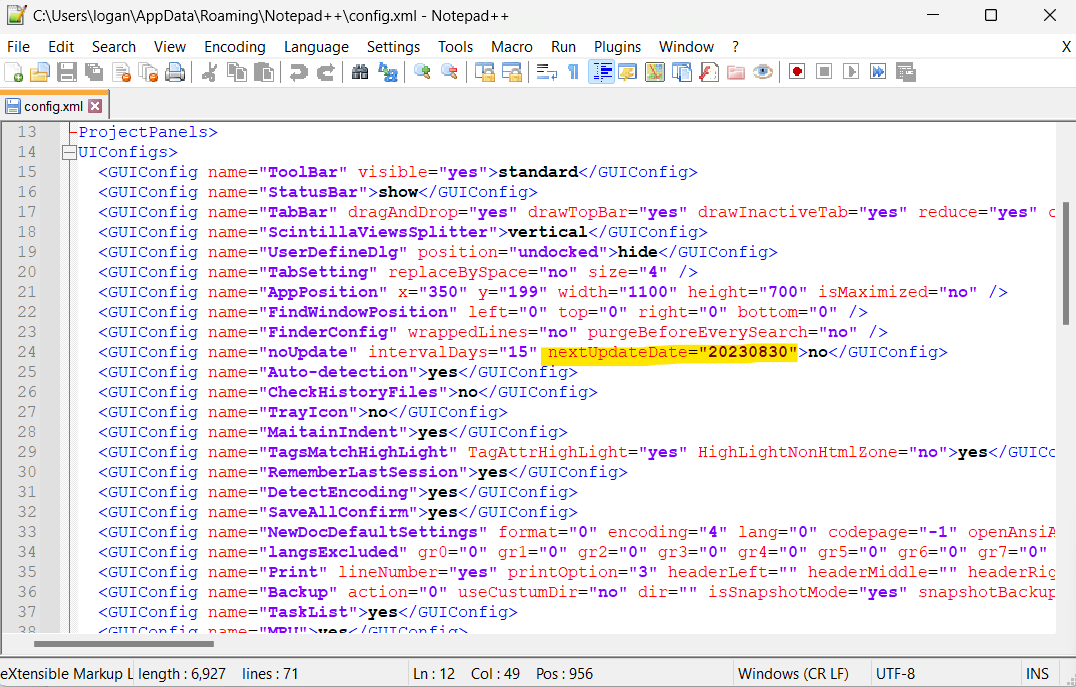Toggle synchronized horizontal scrolling

511,72
